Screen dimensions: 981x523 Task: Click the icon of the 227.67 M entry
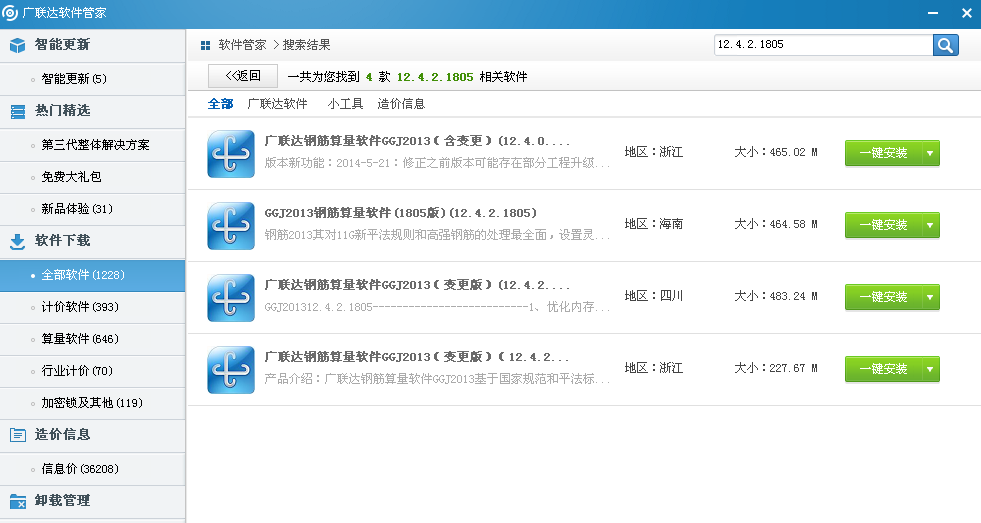pyautogui.click(x=231, y=370)
